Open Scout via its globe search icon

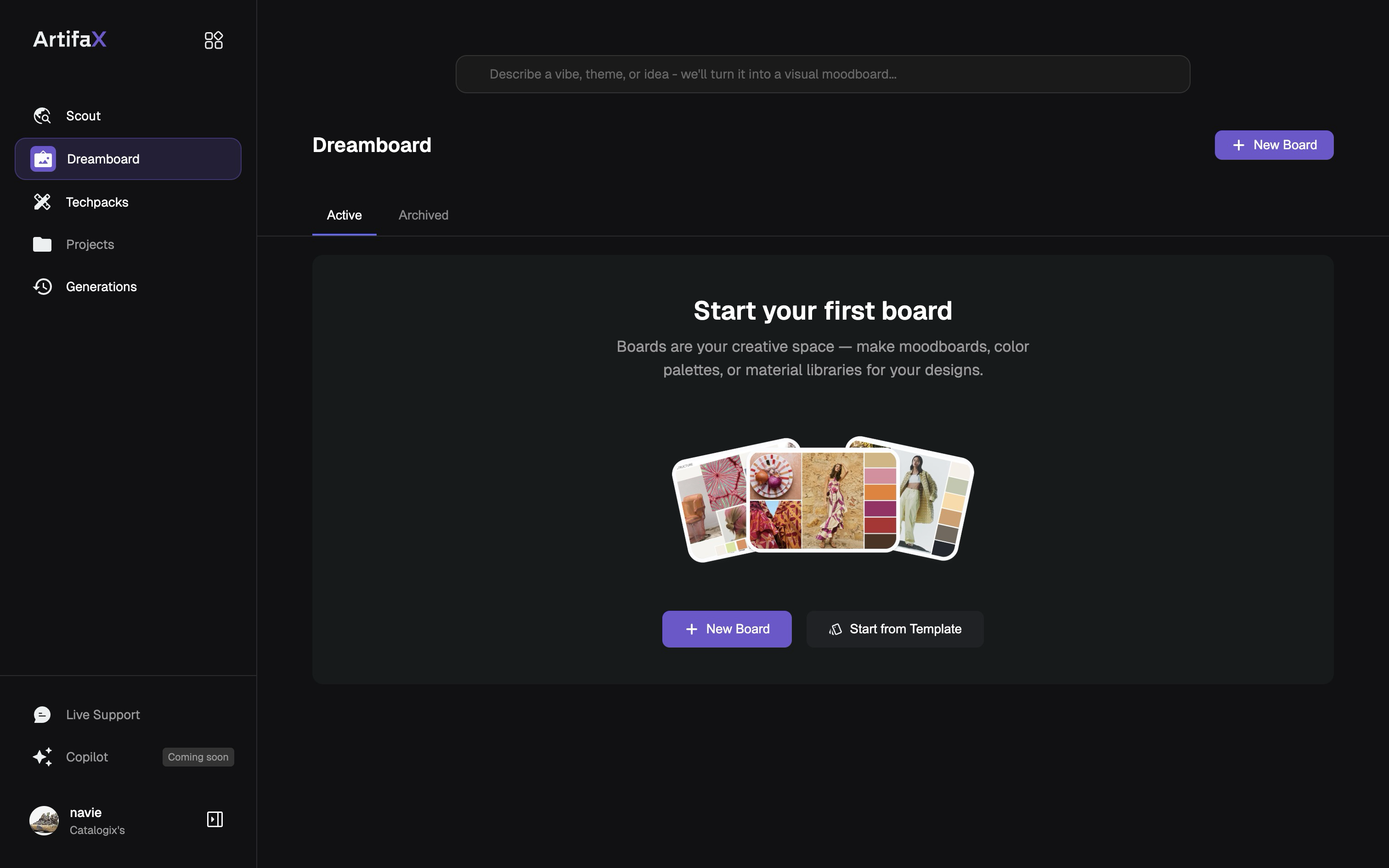tap(42, 116)
